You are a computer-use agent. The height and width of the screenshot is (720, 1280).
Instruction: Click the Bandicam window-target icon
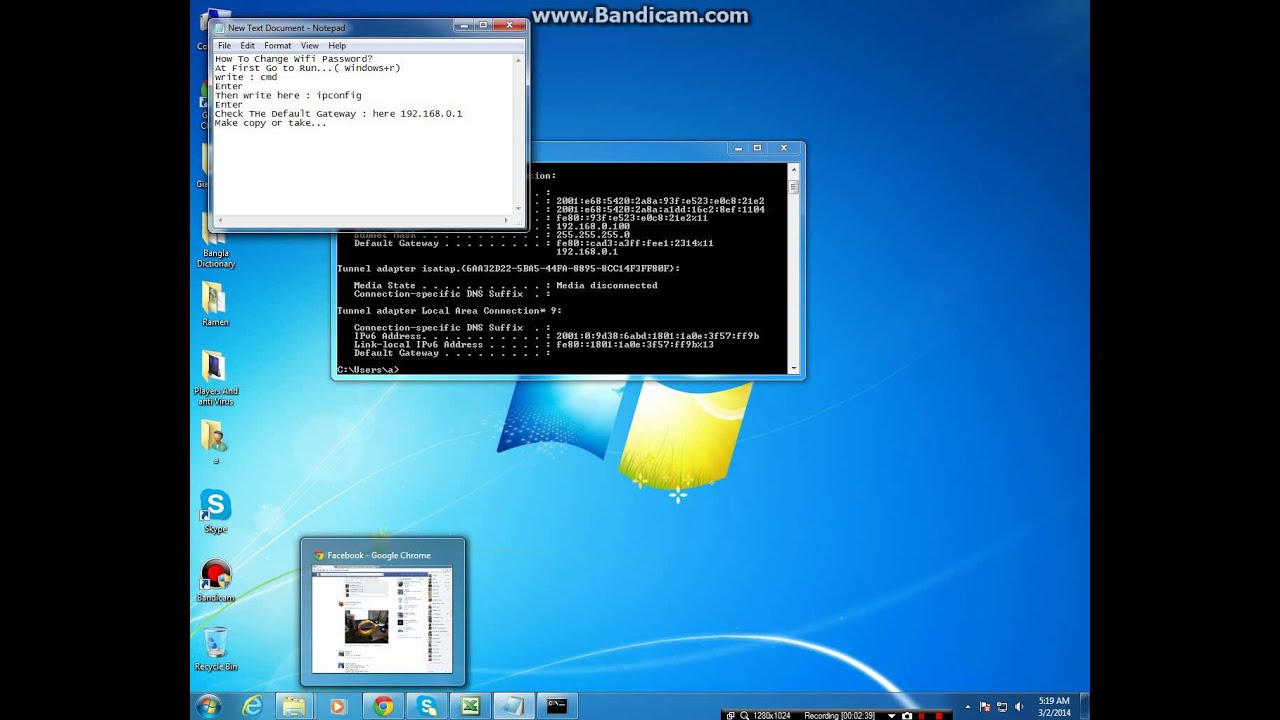(x=730, y=715)
